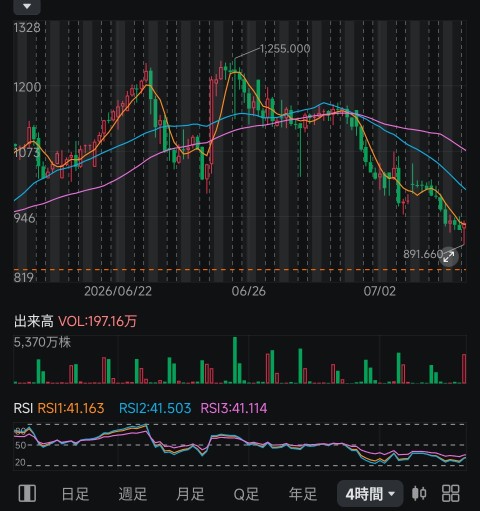Select the Q足 quarterly timeframe

click(246, 494)
